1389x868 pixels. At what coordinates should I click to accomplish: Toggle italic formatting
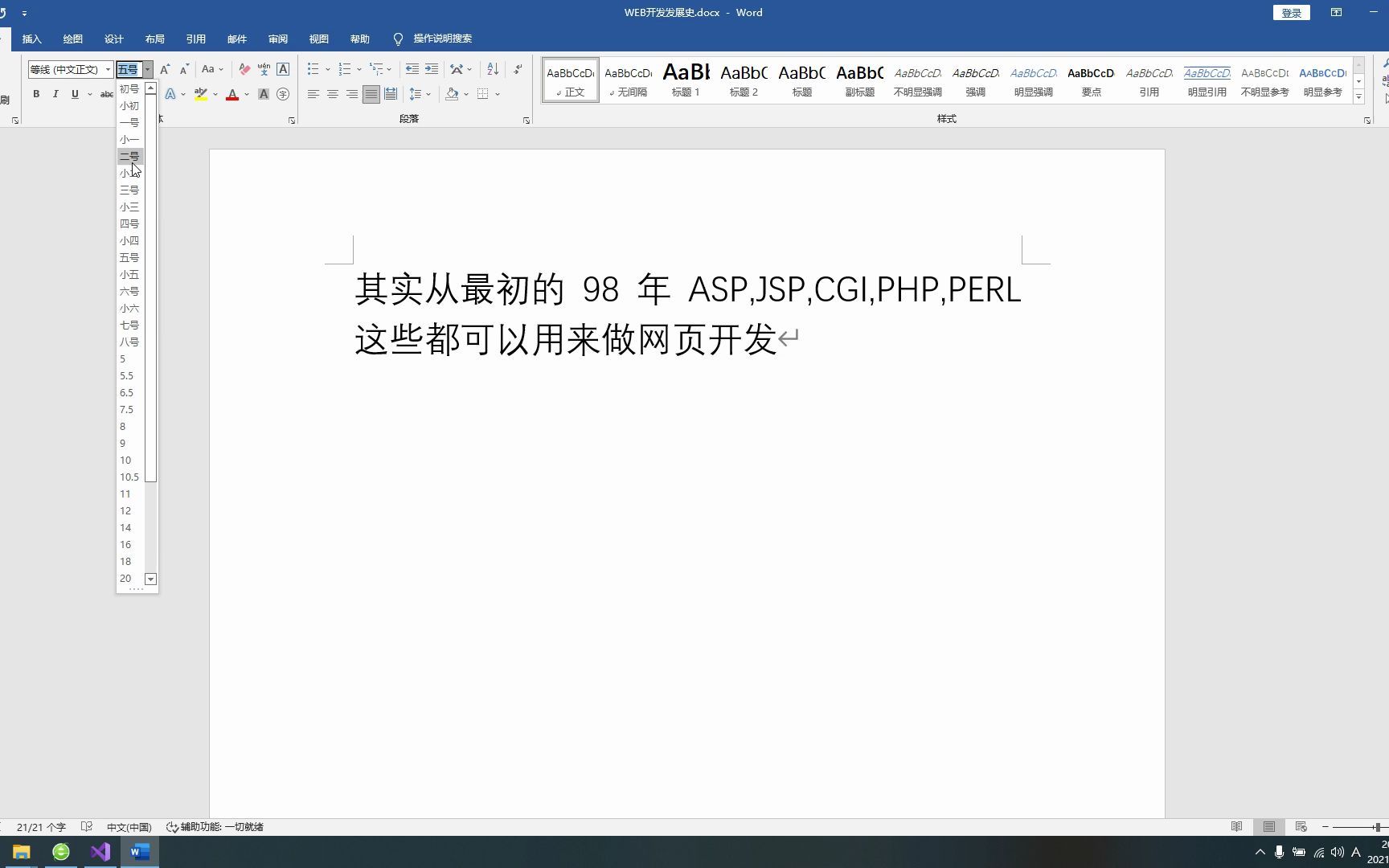55,94
